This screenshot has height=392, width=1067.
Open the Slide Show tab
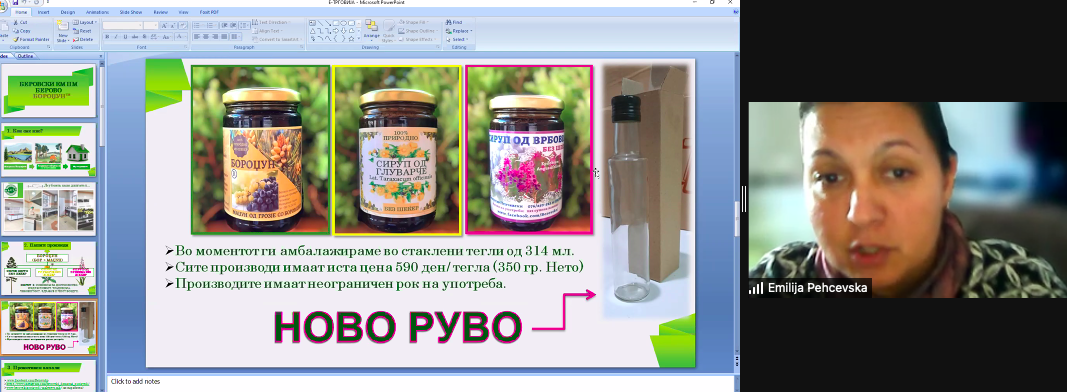point(131,12)
